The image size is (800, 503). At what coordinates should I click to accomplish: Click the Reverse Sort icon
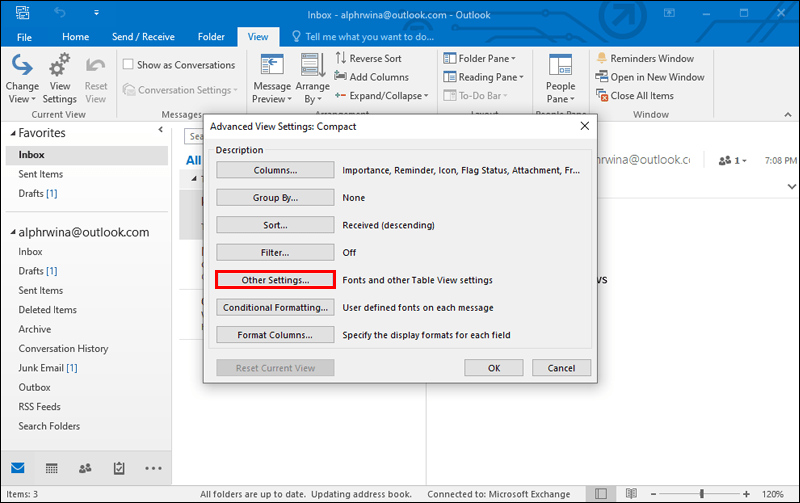(340, 58)
